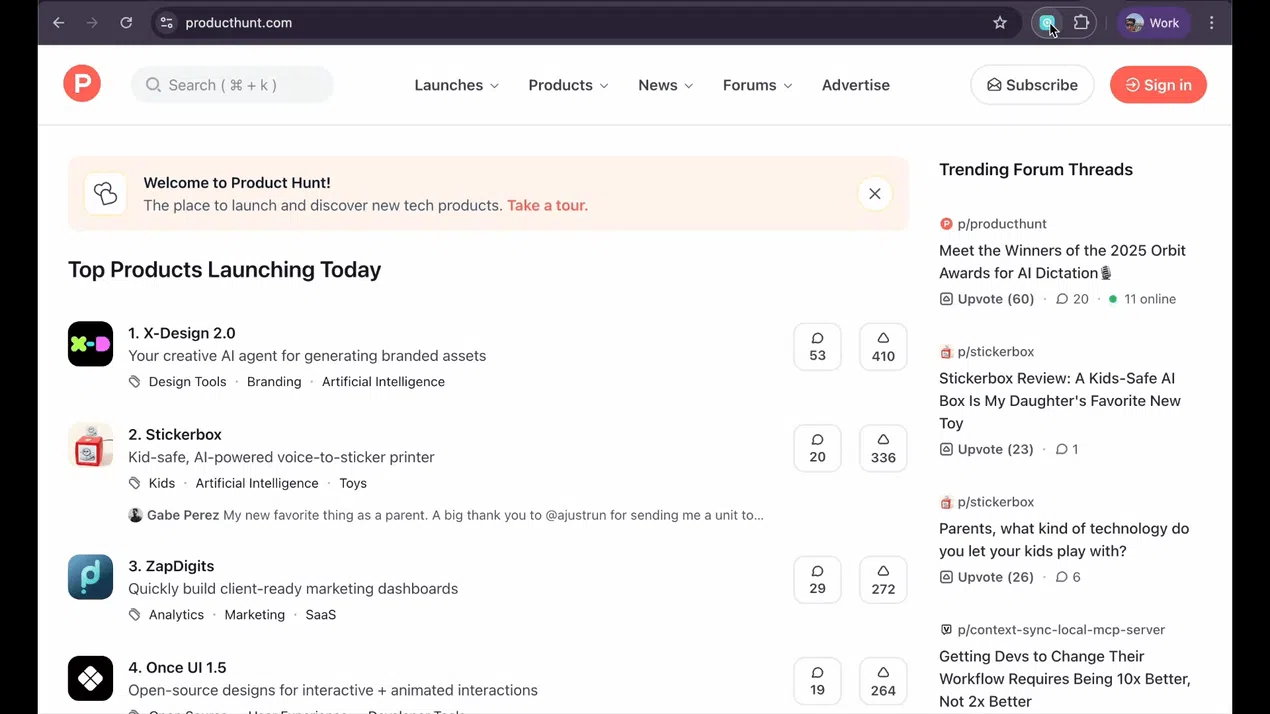Expand the Forums dropdown menu
Viewport: 1270px width, 714px height.
[x=758, y=85]
